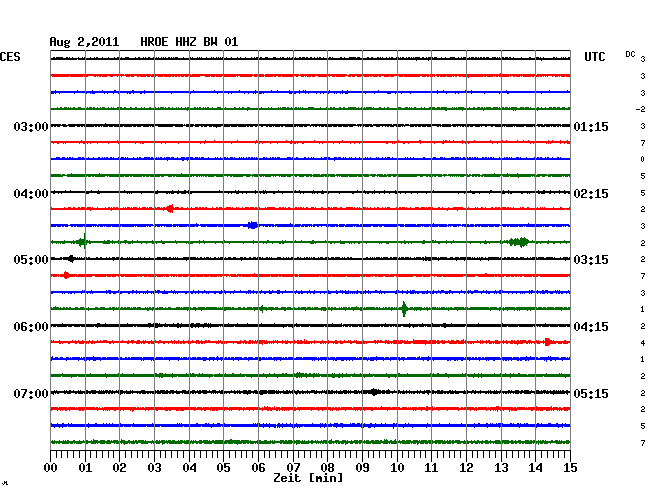Screen dimensions: 650x494
Task: Click the '03:00' local time label
Action: [31, 126]
